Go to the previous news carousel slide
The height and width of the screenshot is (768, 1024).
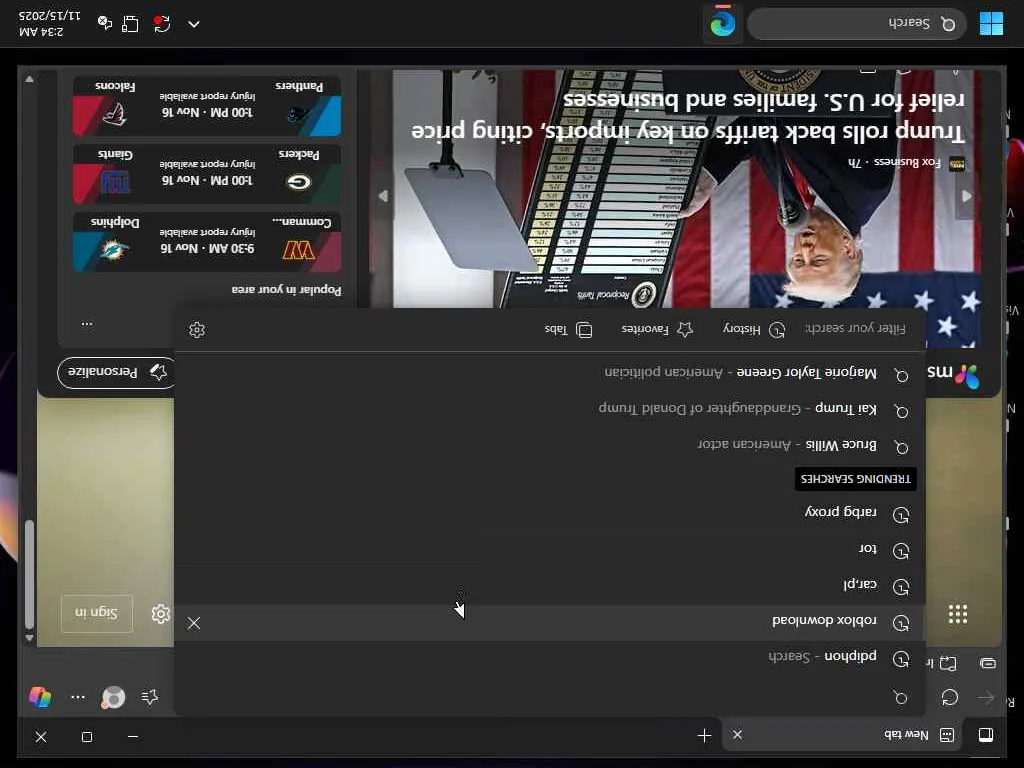[967, 196]
